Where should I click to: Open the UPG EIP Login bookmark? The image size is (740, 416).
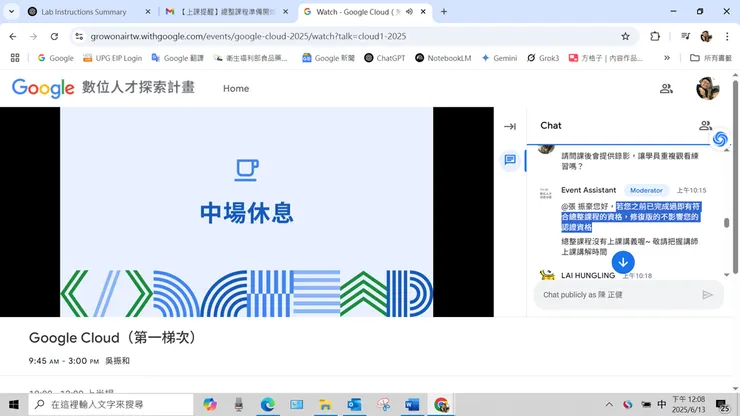[112, 58]
